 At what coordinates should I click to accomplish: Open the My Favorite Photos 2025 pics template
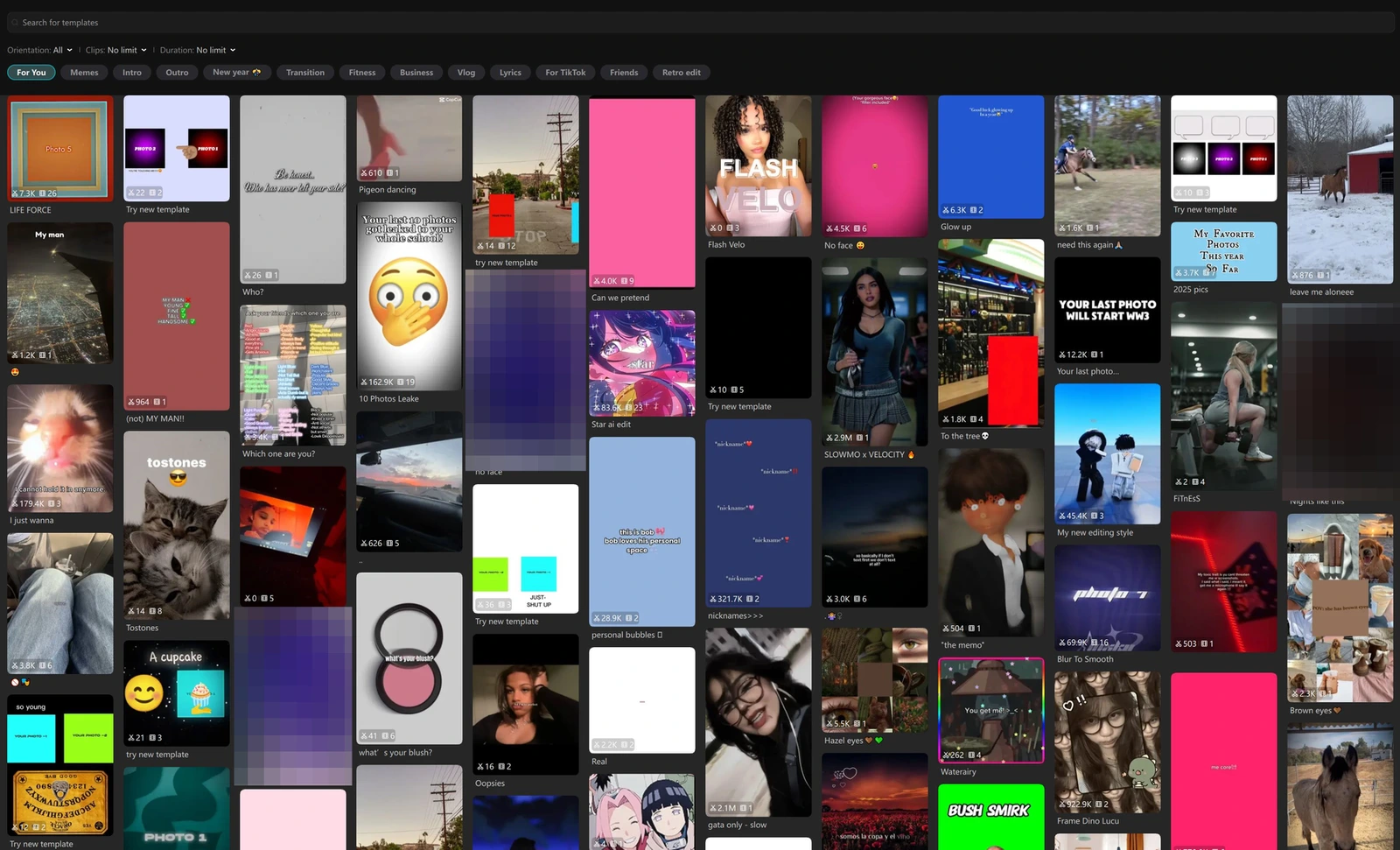pos(1223,251)
